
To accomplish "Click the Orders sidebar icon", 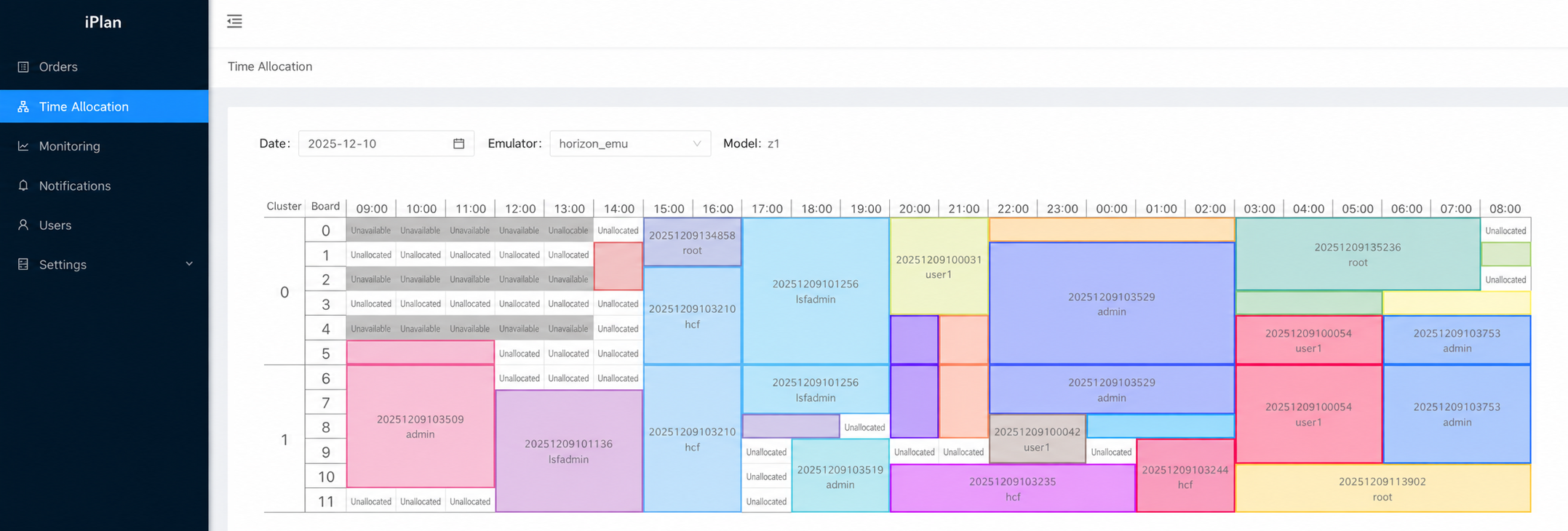I will click(23, 67).
